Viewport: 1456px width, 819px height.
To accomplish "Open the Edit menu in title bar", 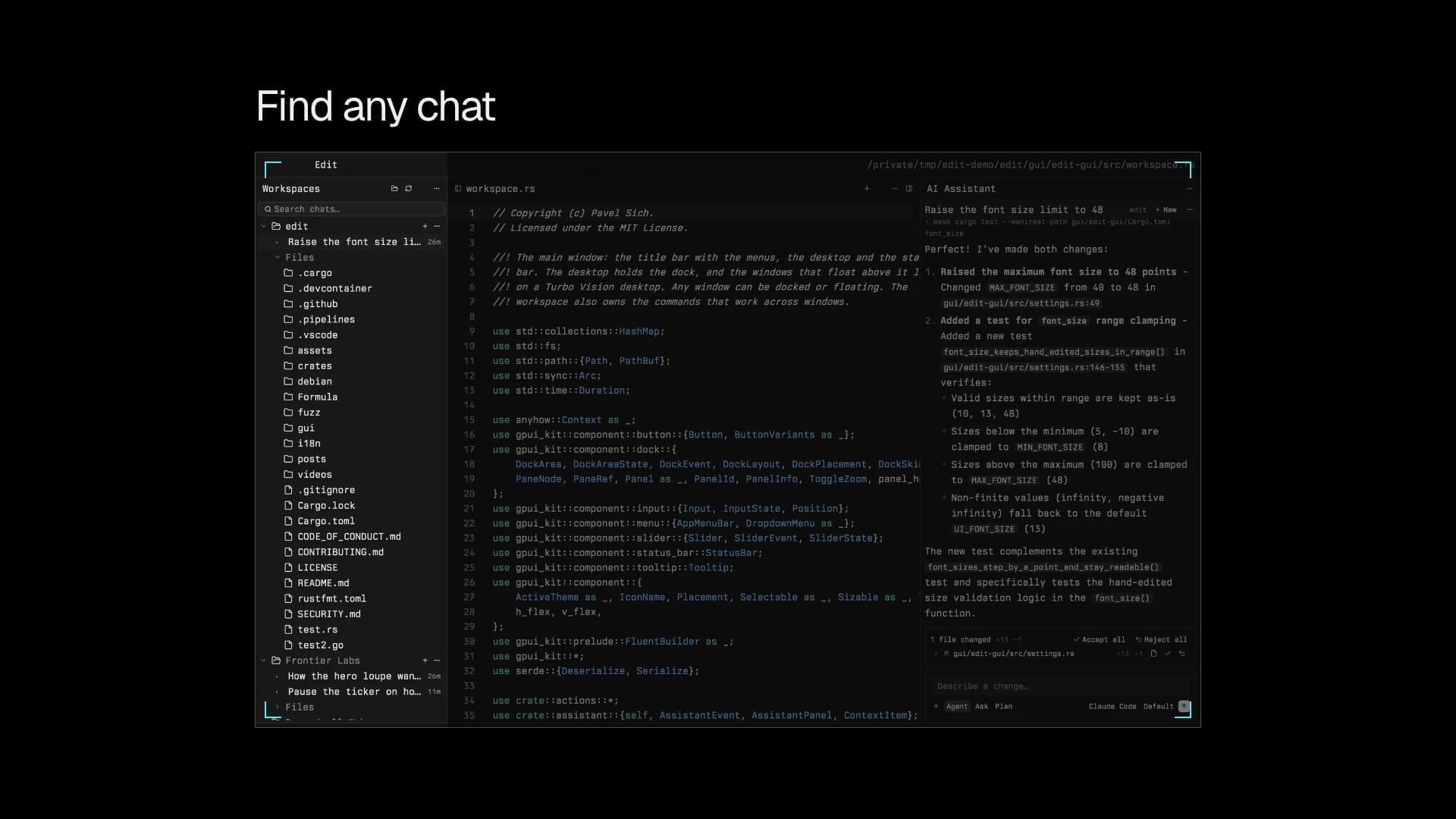I will 326,165.
